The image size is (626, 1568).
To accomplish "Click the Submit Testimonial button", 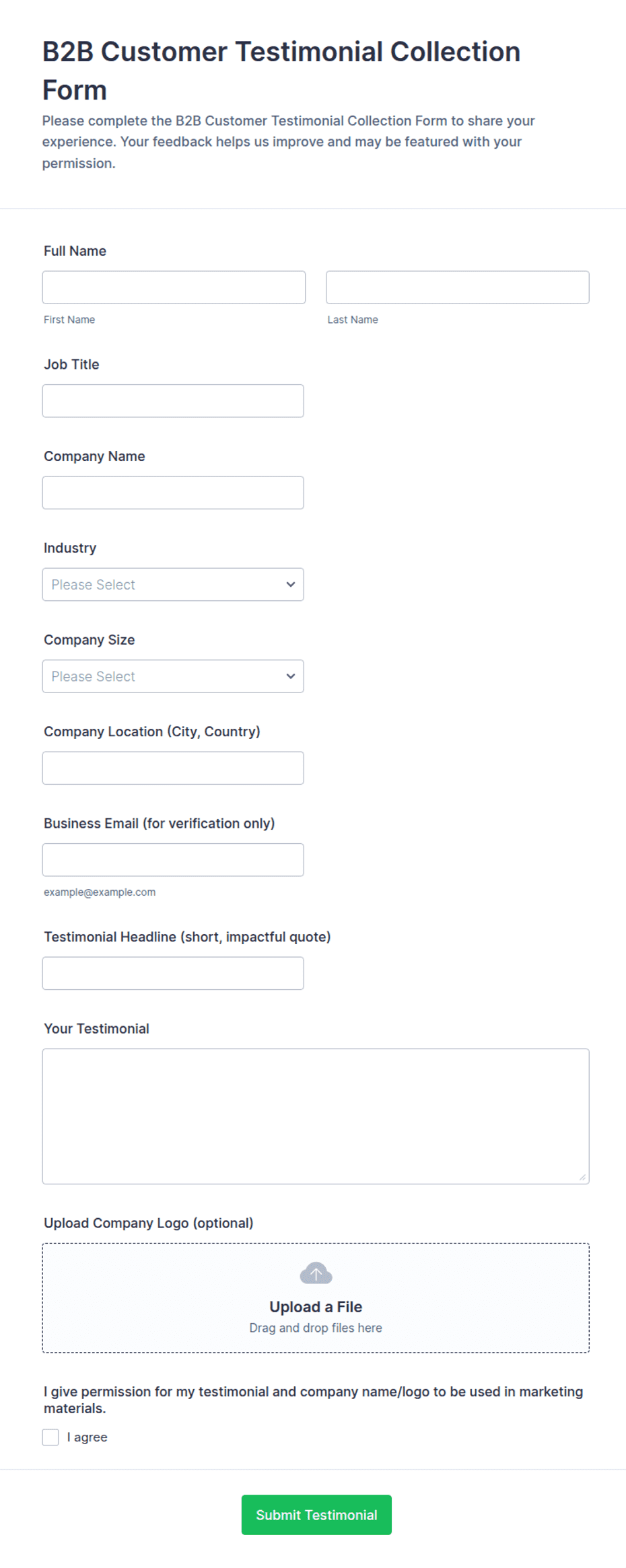I will coord(316,1515).
